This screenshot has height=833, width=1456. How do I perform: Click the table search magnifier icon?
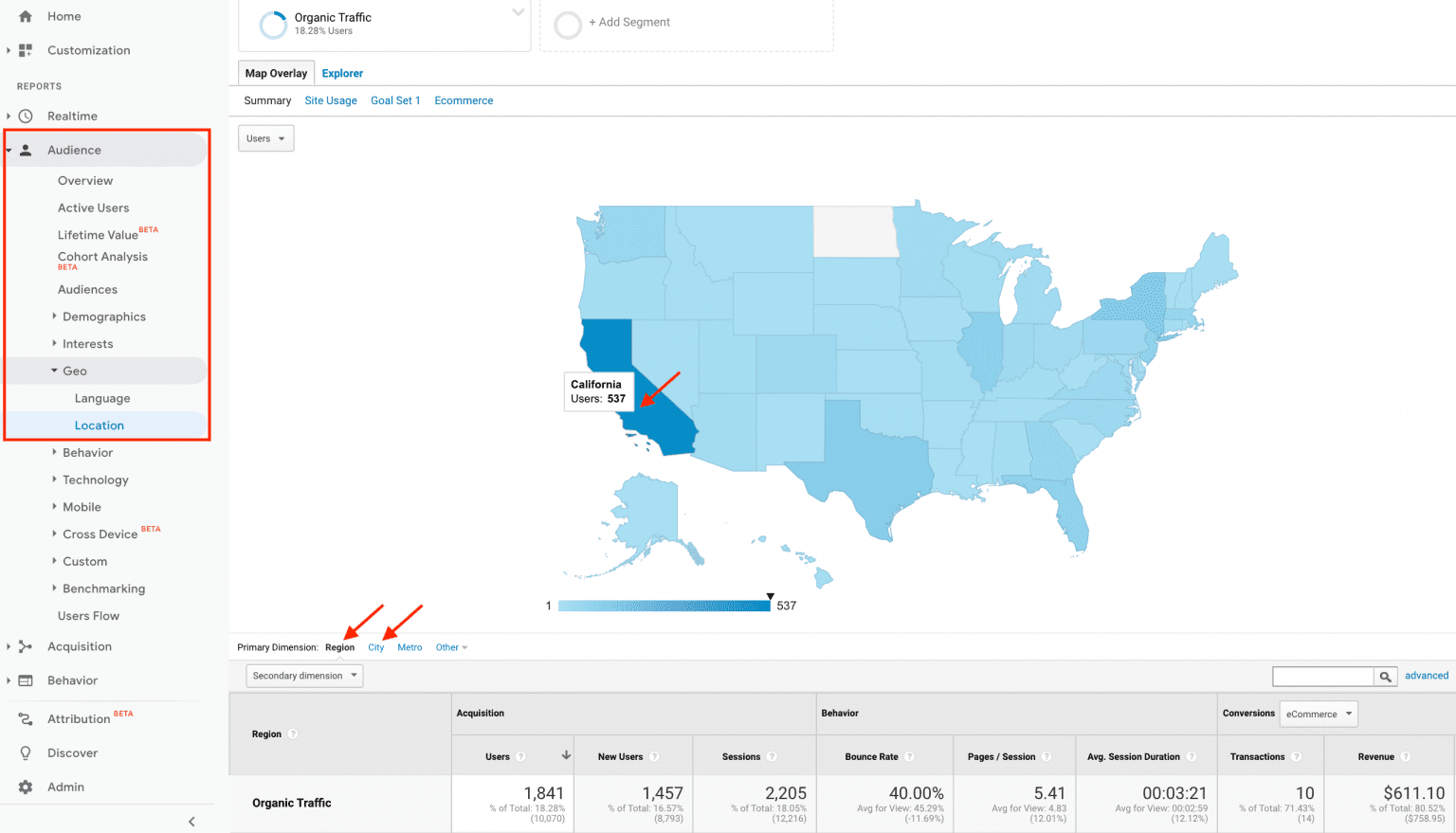(x=1385, y=676)
